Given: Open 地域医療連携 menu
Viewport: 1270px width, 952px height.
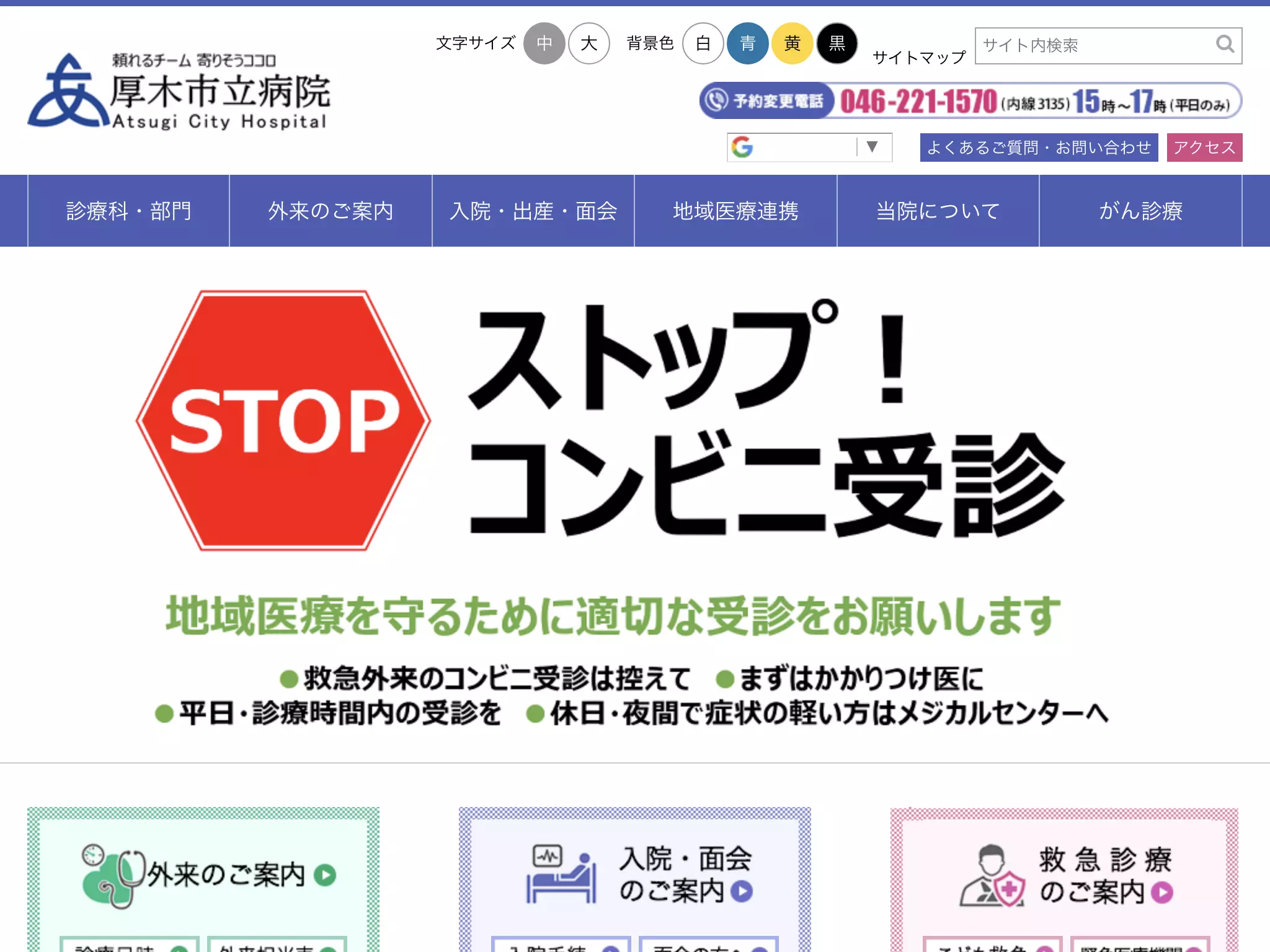Looking at the screenshot, I should (735, 211).
